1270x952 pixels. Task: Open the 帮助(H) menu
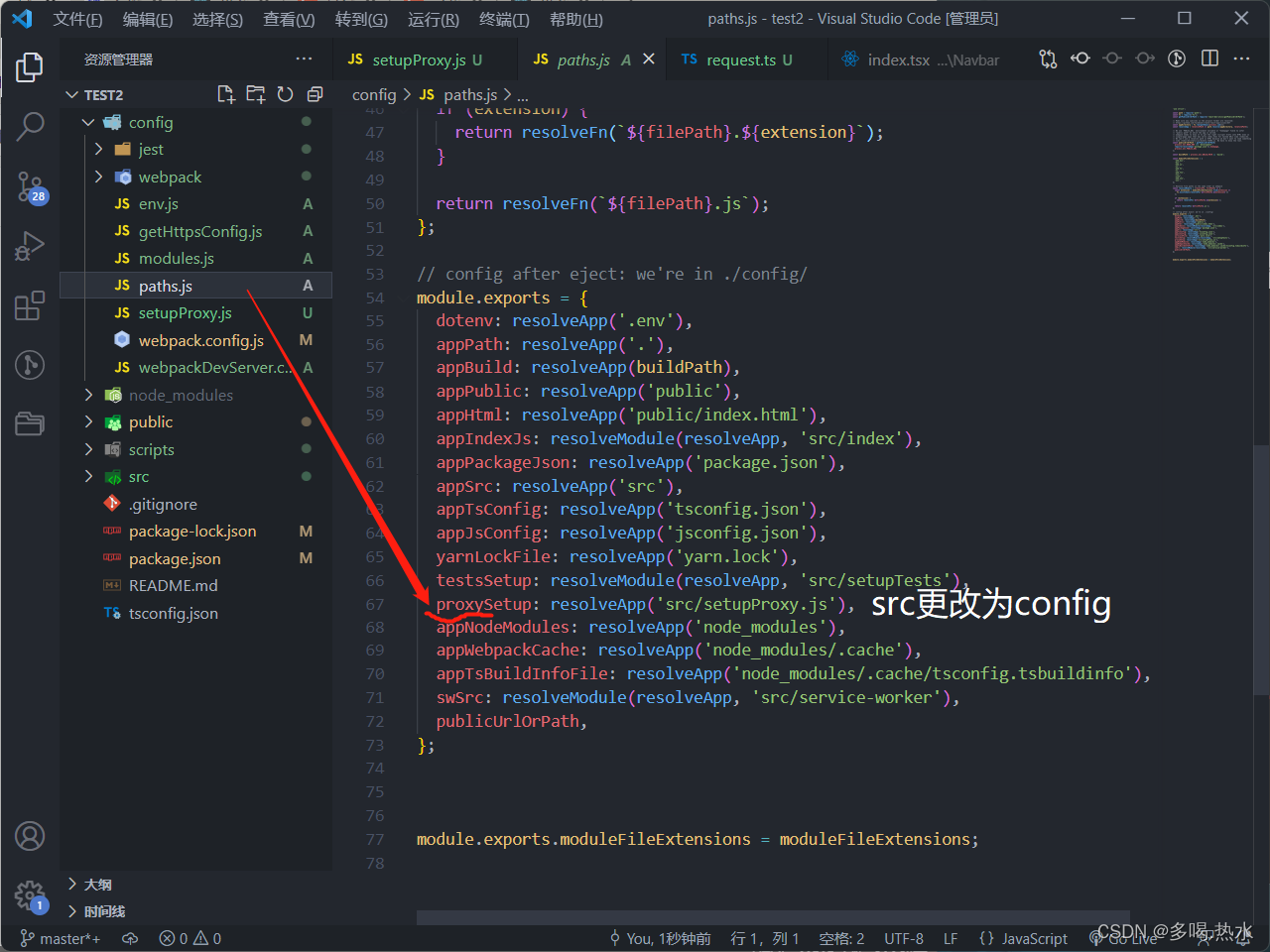[x=576, y=19]
